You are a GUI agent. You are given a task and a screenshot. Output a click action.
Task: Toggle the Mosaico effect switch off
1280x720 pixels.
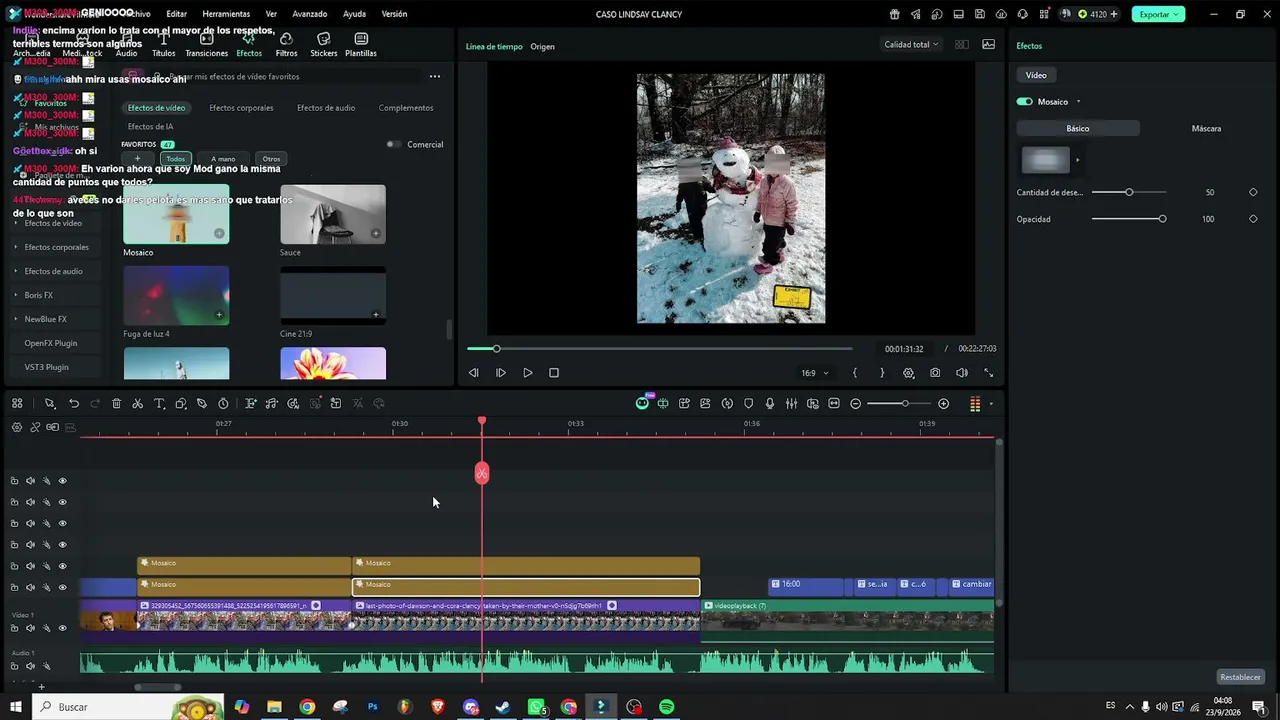coord(1024,102)
